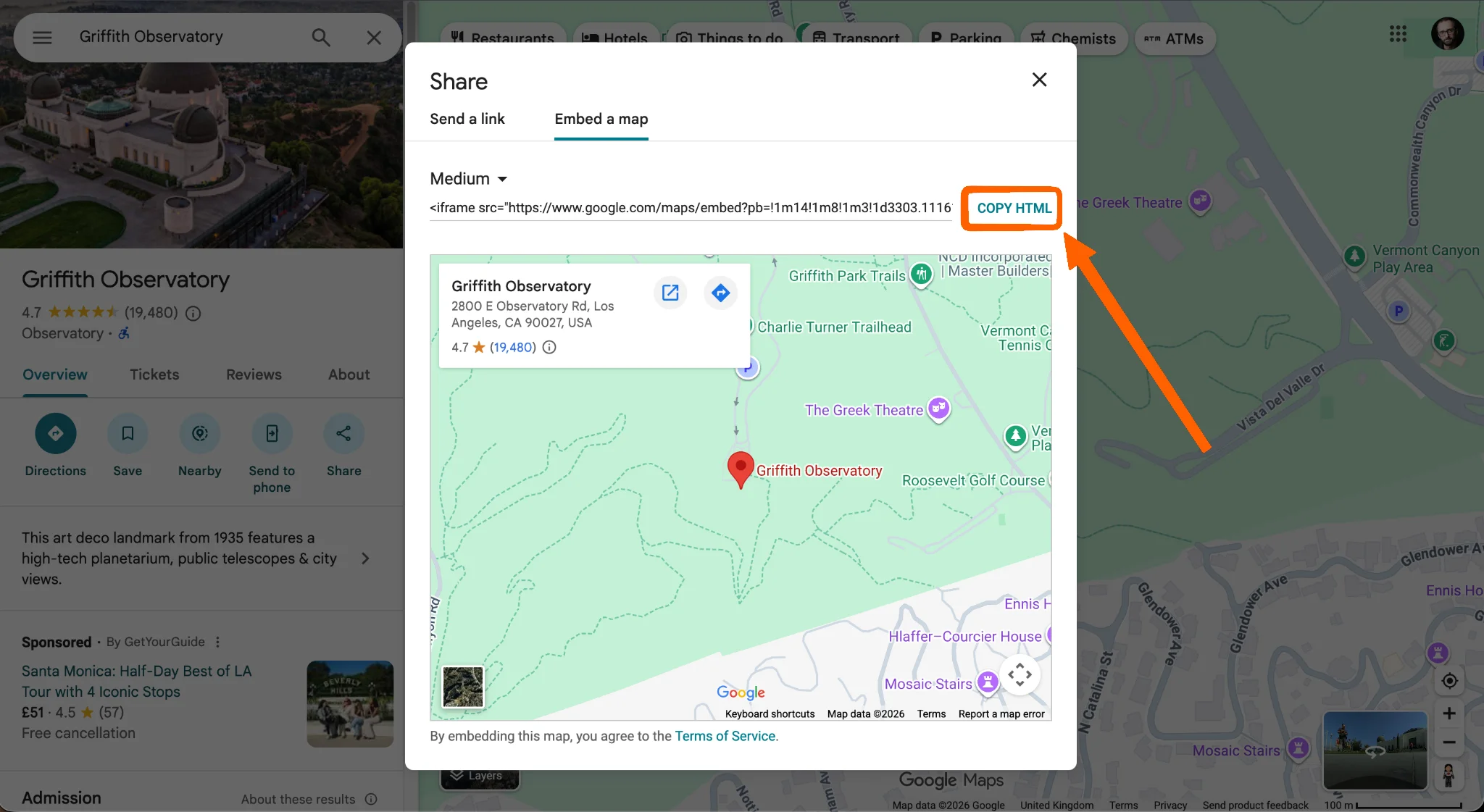Screen dimensions: 1484x812
Task: Click the red Griffith Observatory map pin
Action: pyautogui.click(x=741, y=469)
